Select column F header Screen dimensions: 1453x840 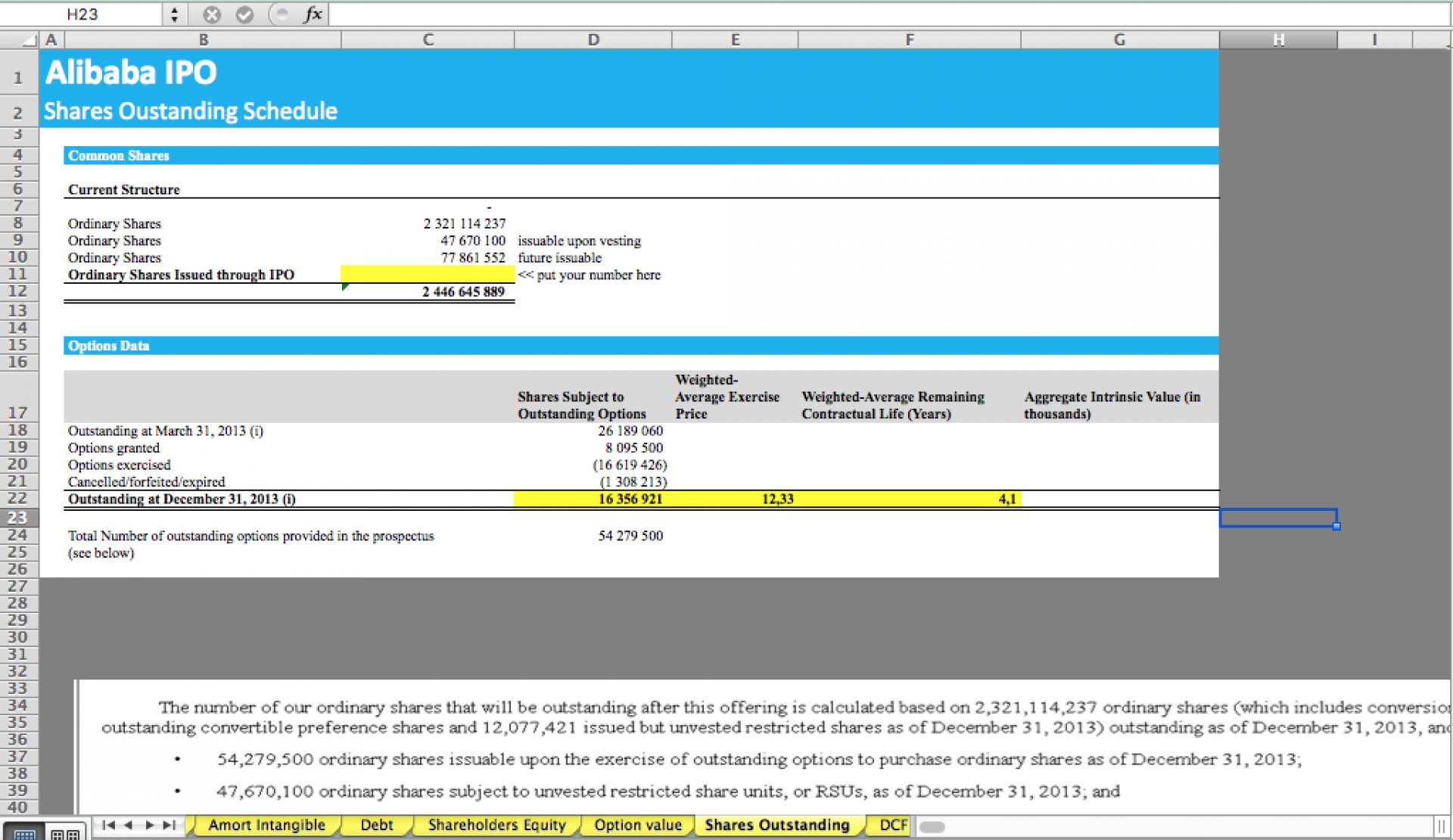pos(909,40)
